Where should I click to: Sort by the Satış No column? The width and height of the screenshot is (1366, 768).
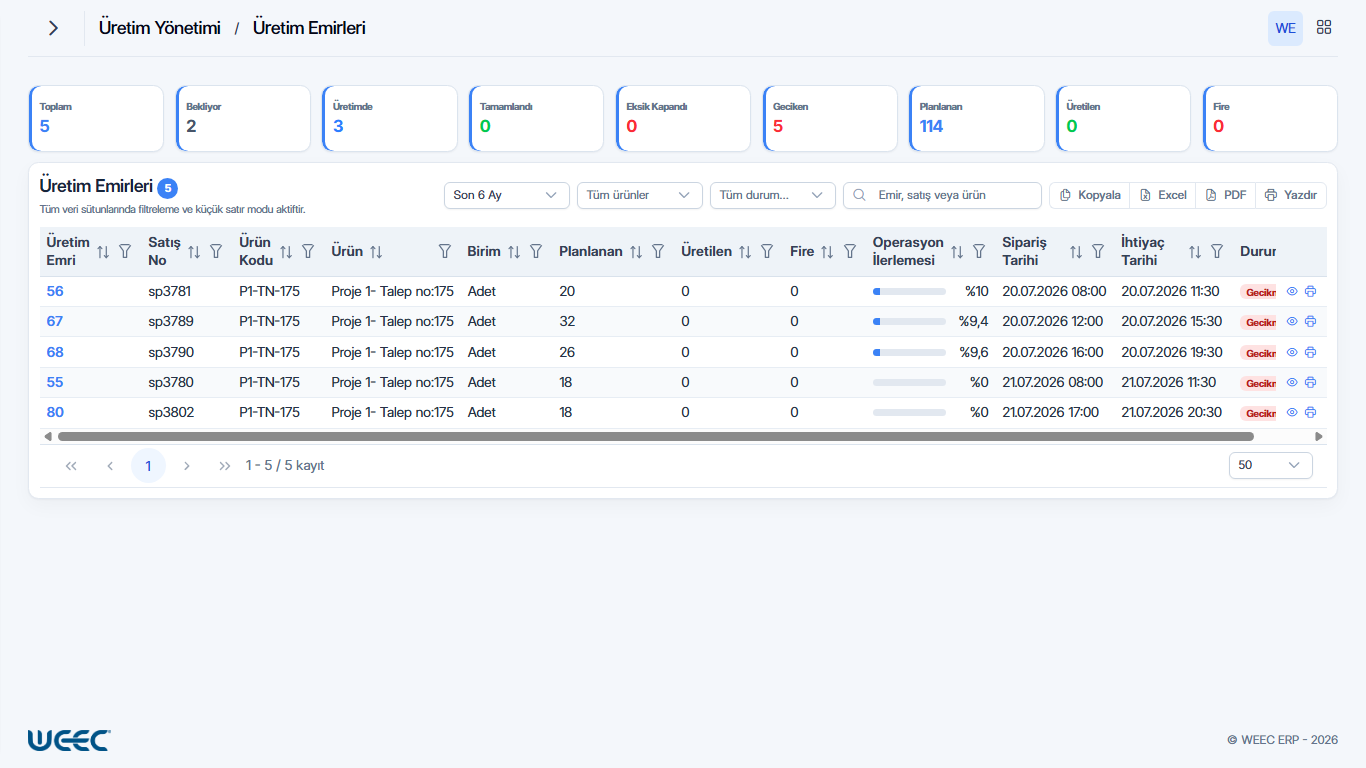(194, 252)
